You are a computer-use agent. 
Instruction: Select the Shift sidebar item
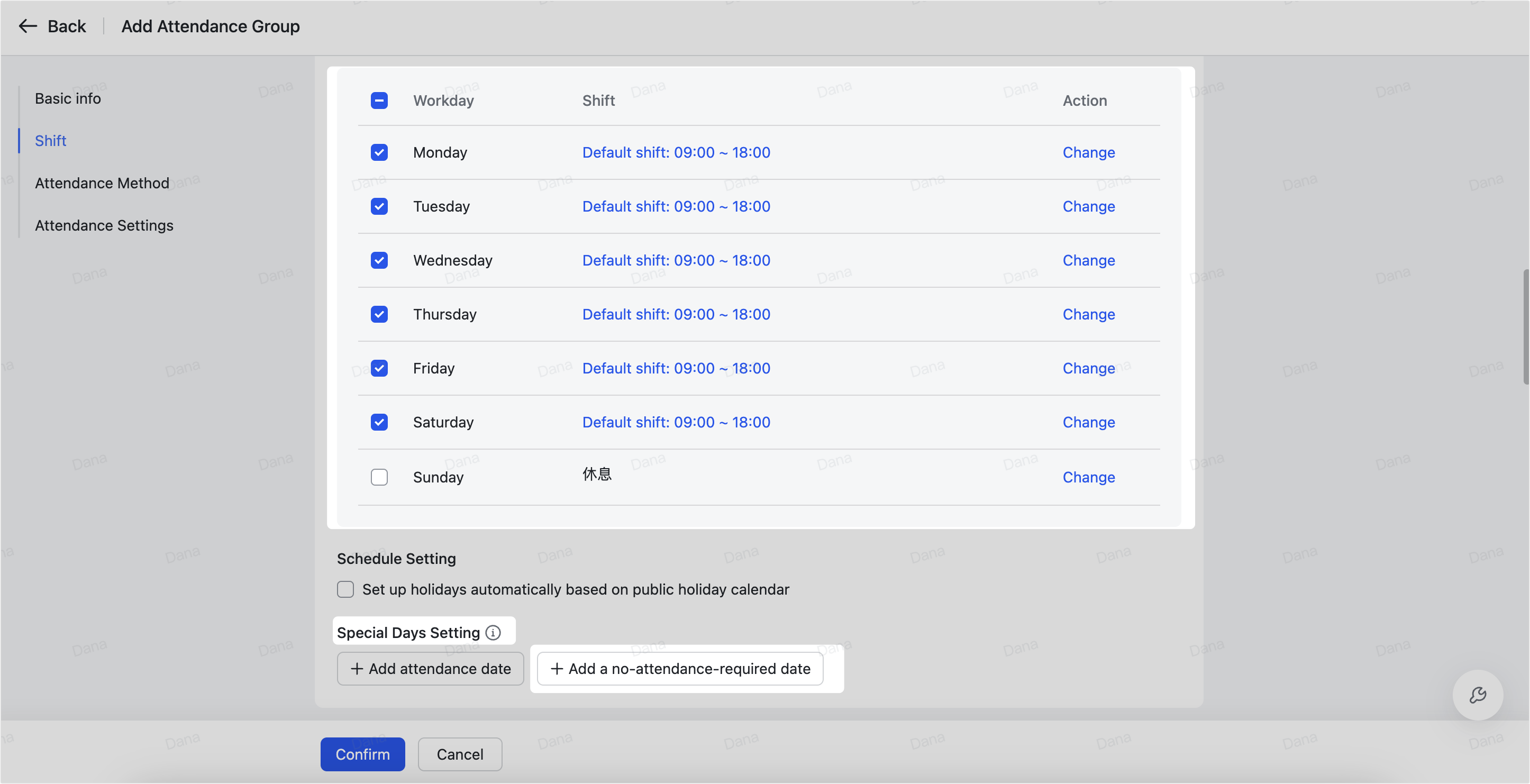[x=50, y=141]
